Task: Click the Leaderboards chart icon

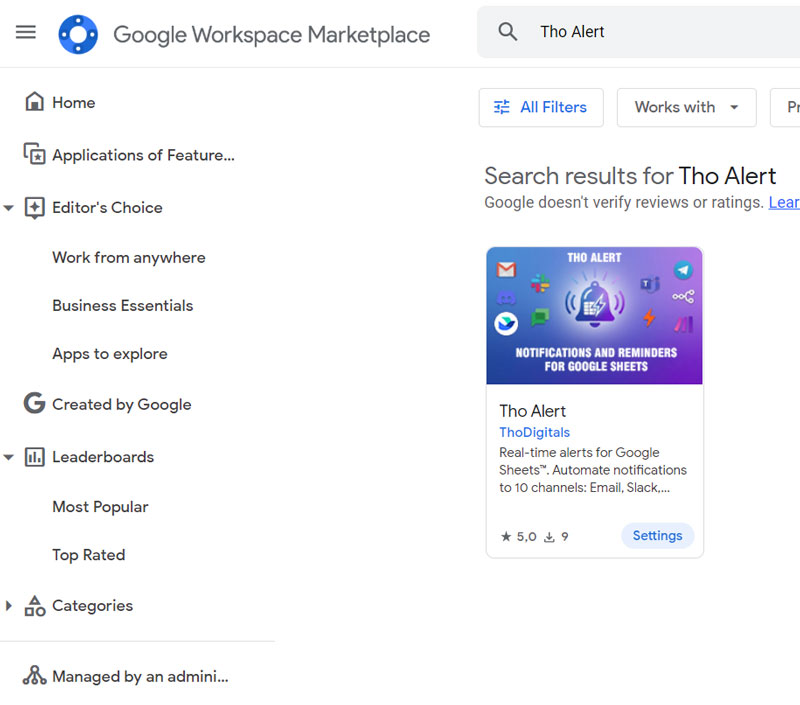Action: (x=34, y=456)
